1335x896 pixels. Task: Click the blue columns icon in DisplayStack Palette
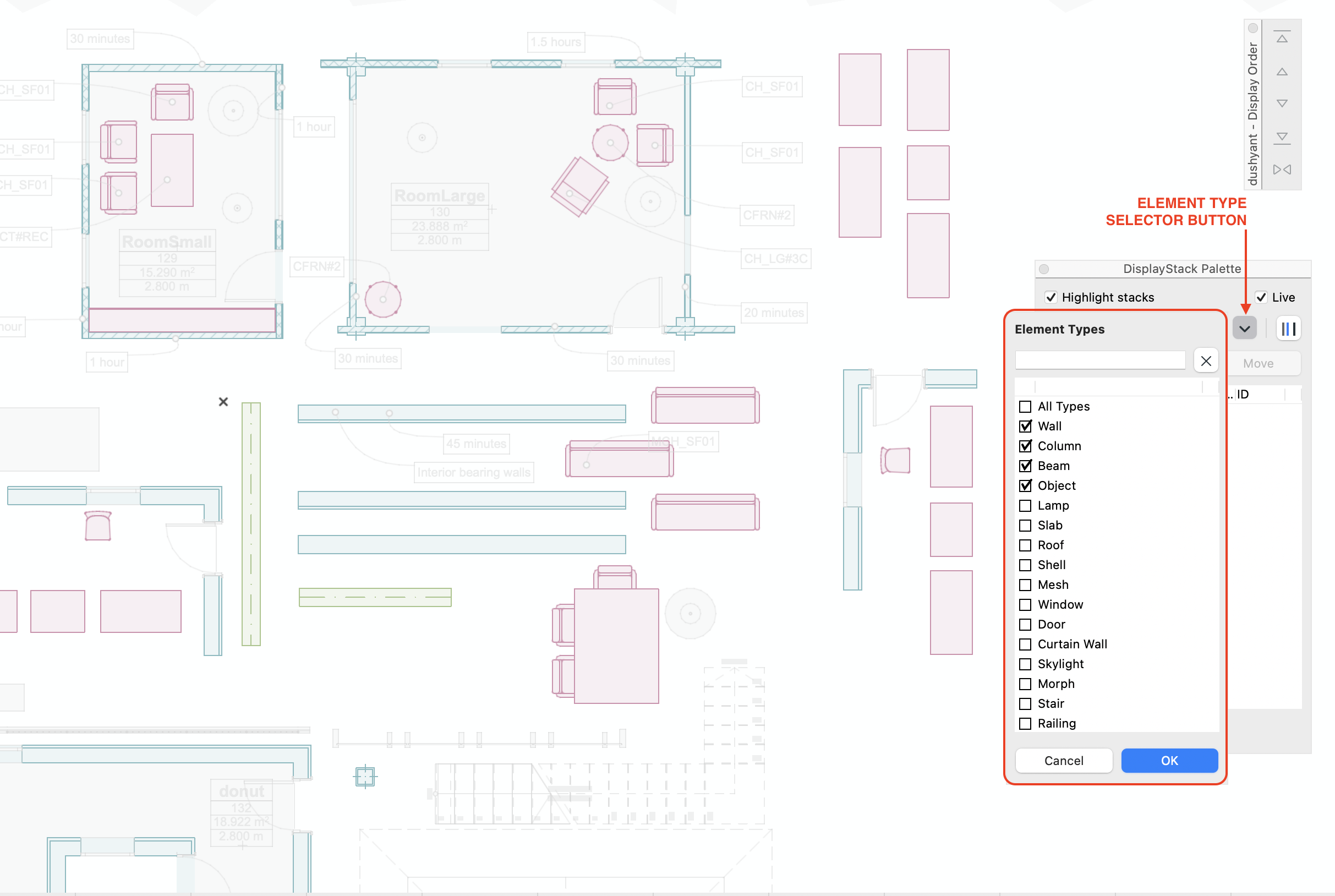click(1288, 329)
